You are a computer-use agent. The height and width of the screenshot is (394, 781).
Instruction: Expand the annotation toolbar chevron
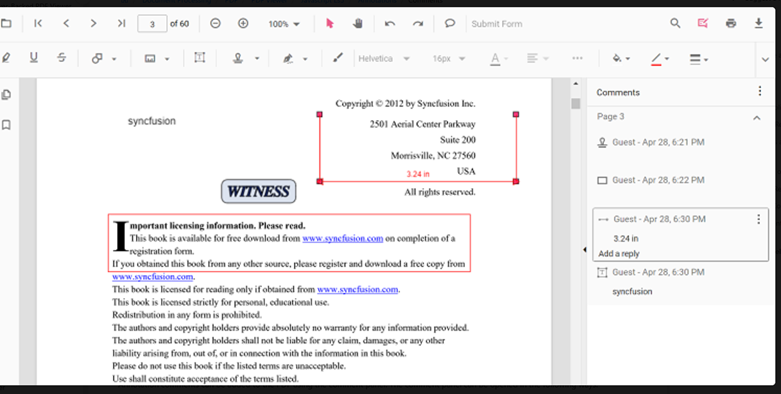(x=766, y=59)
